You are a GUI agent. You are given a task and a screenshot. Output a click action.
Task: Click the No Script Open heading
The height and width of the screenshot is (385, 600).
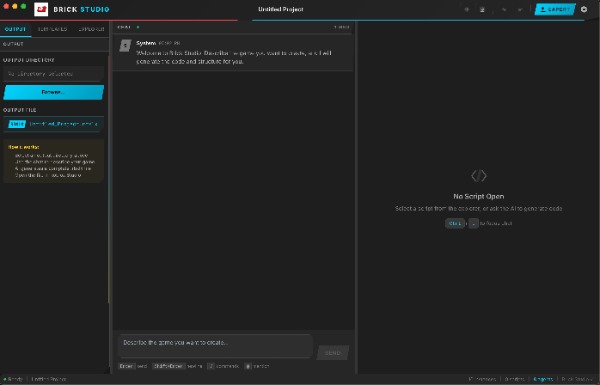pyautogui.click(x=479, y=196)
